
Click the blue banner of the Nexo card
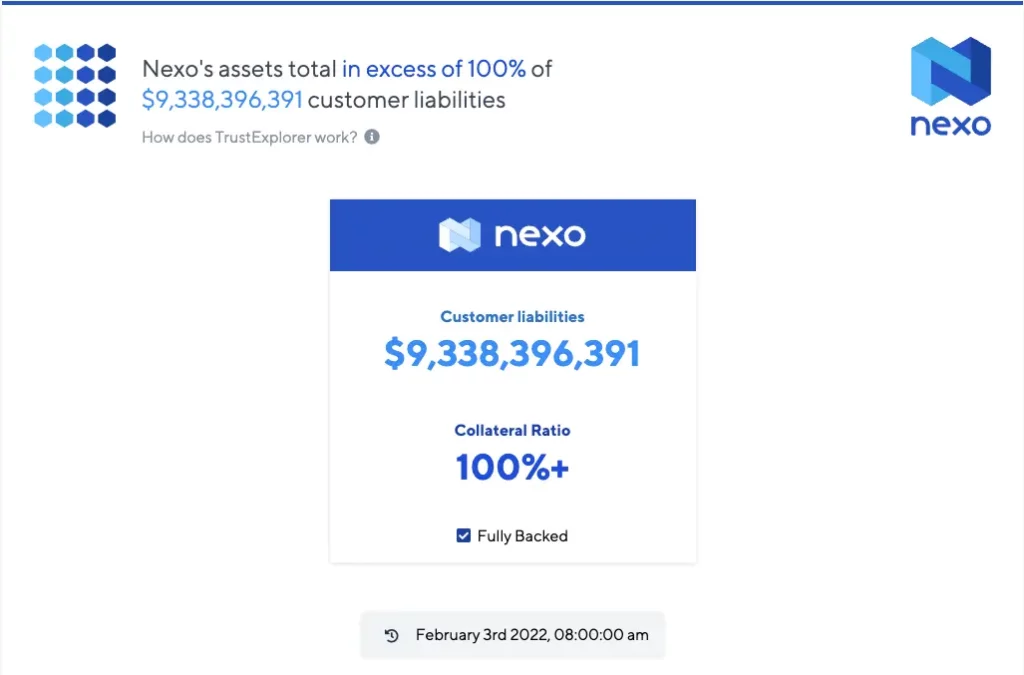coord(640,235)
